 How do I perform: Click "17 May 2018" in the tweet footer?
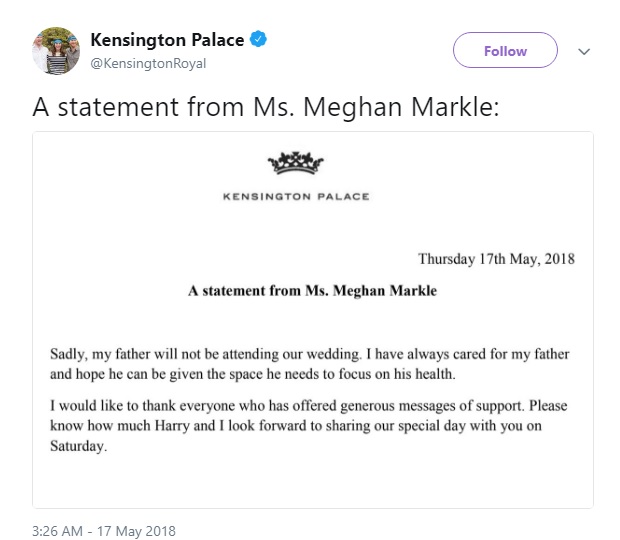coord(133,530)
